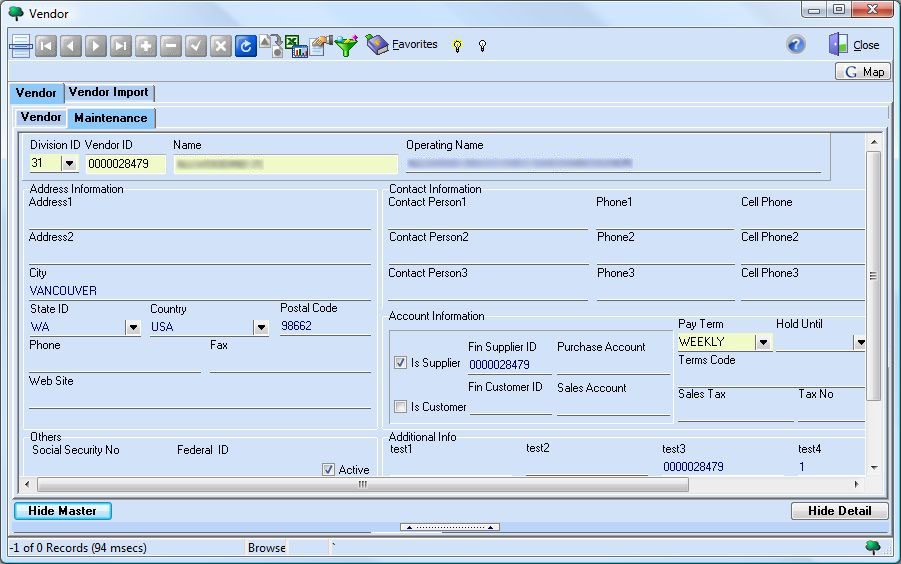
Task: Navigate to the previous record
Action: [x=71, y=46]
